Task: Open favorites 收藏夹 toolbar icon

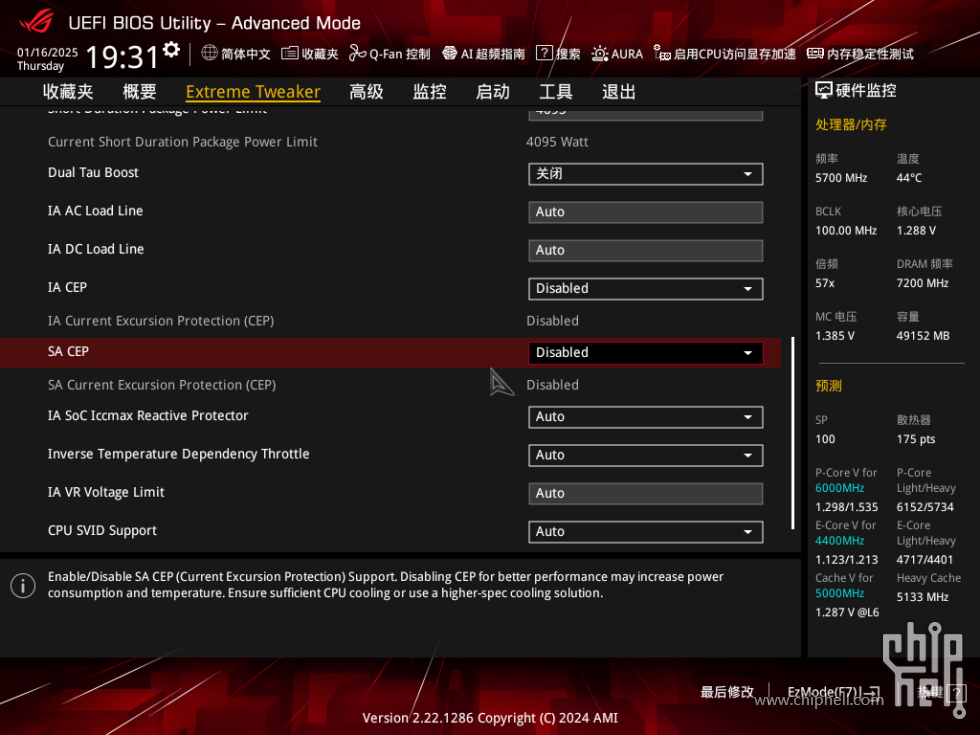Action: click(x=289, y=53)
